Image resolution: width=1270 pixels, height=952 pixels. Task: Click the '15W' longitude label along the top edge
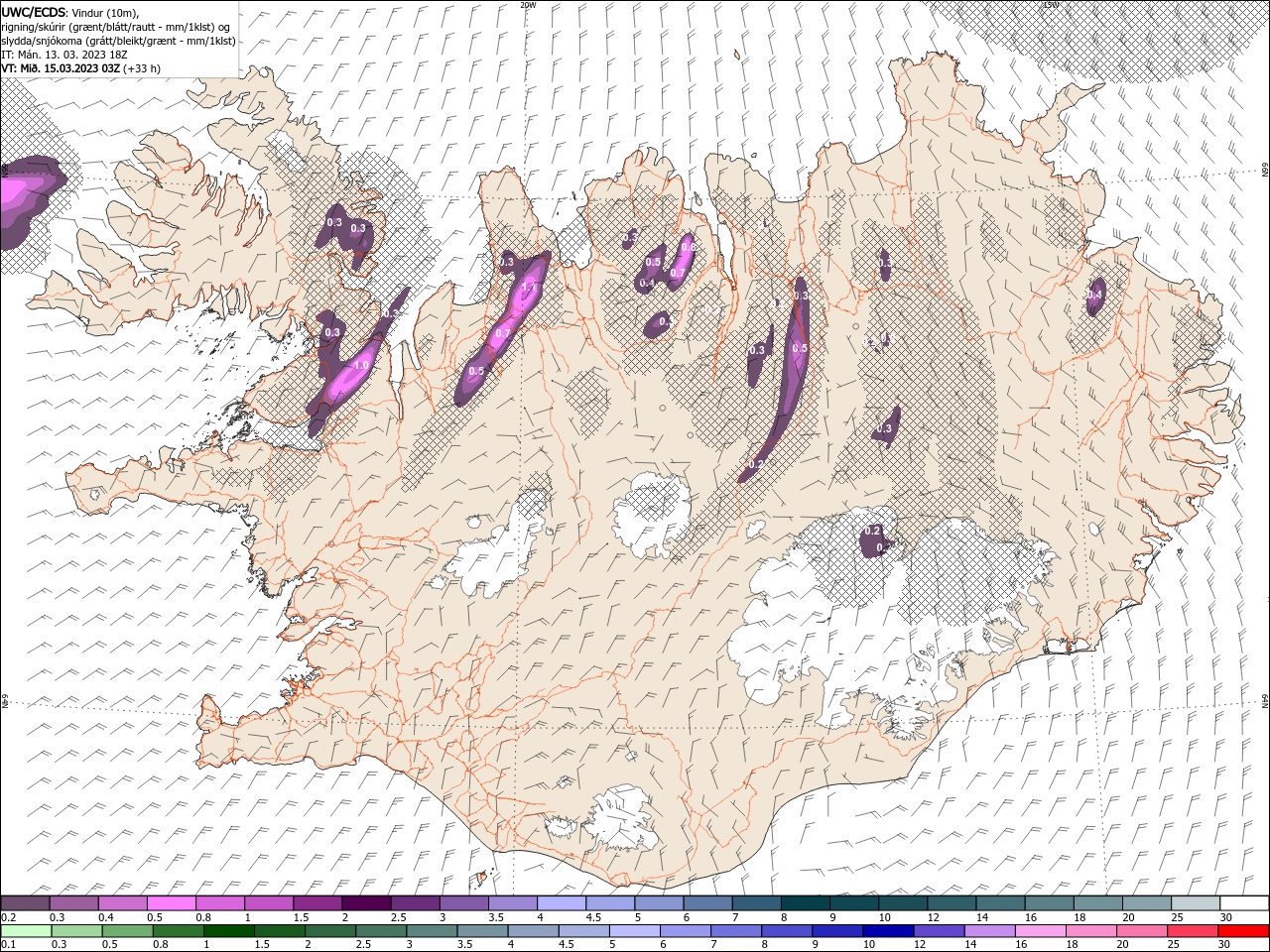pos(1050,5)
